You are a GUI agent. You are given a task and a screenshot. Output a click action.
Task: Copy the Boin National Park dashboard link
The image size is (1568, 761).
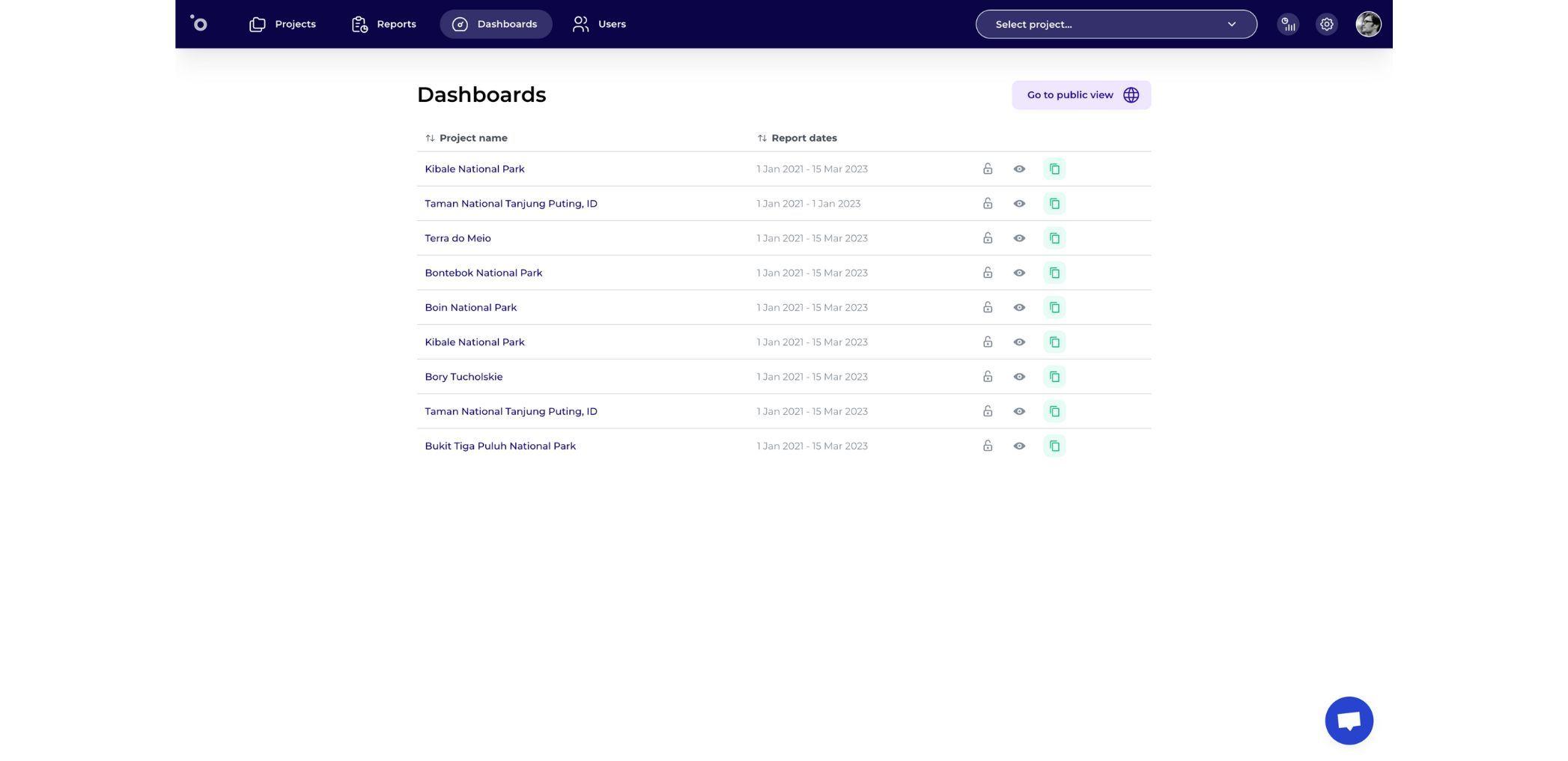tap(1054, 307)
